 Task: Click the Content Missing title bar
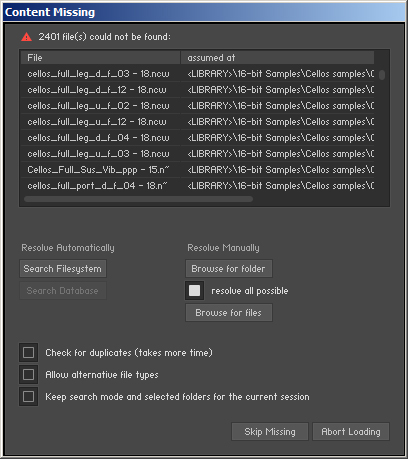(204, 12)
